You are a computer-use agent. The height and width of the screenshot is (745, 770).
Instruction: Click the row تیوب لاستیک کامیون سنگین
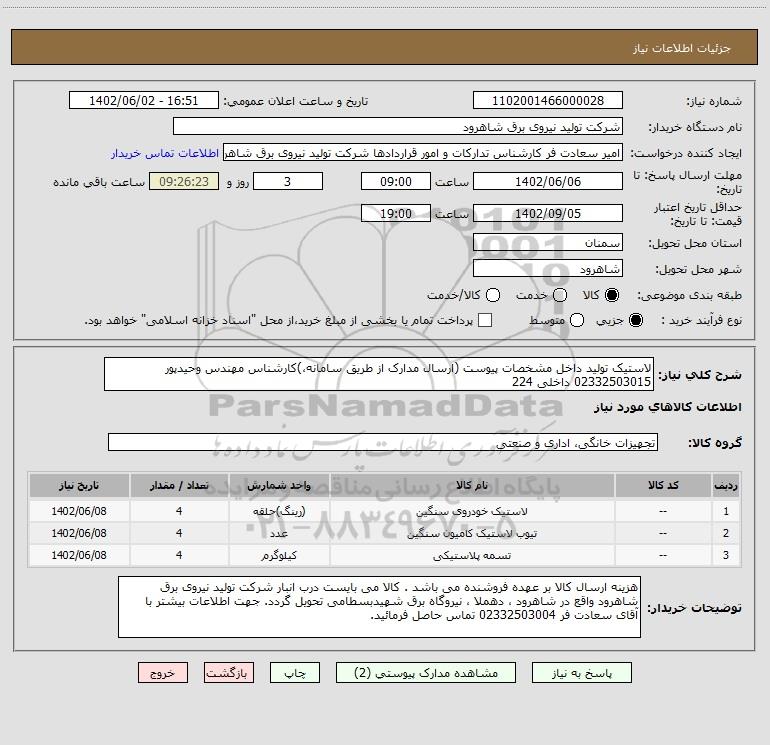pos(385,533)
